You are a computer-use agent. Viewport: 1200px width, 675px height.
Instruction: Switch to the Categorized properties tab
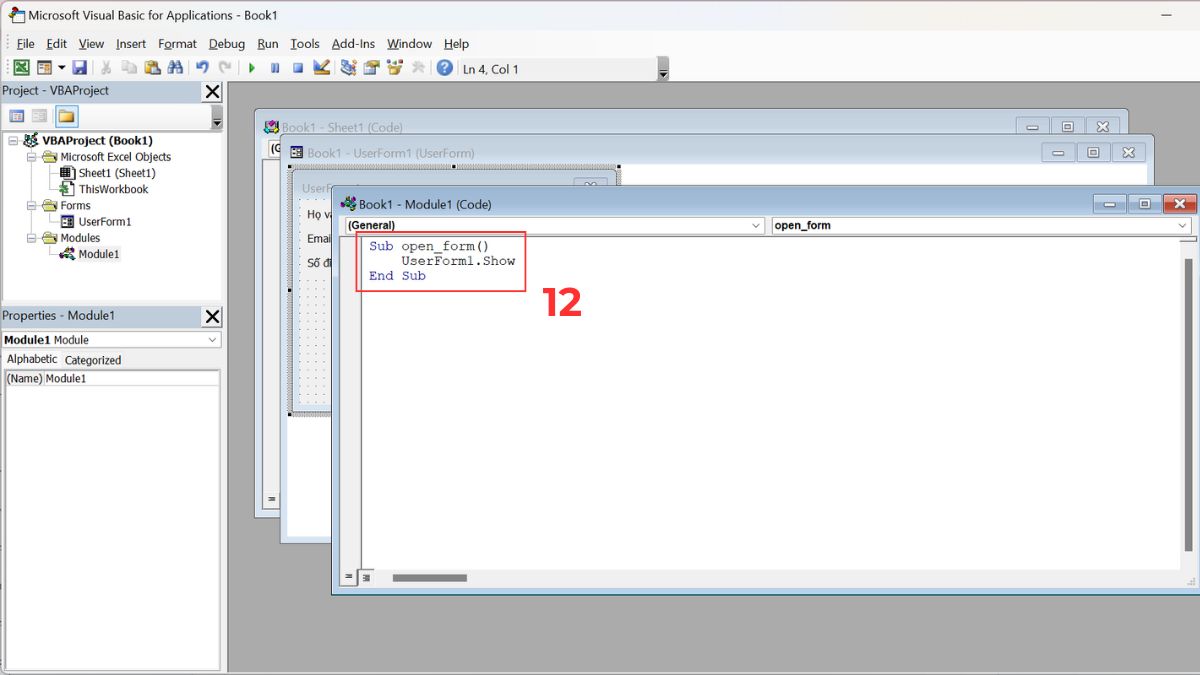tap(93, 359)
